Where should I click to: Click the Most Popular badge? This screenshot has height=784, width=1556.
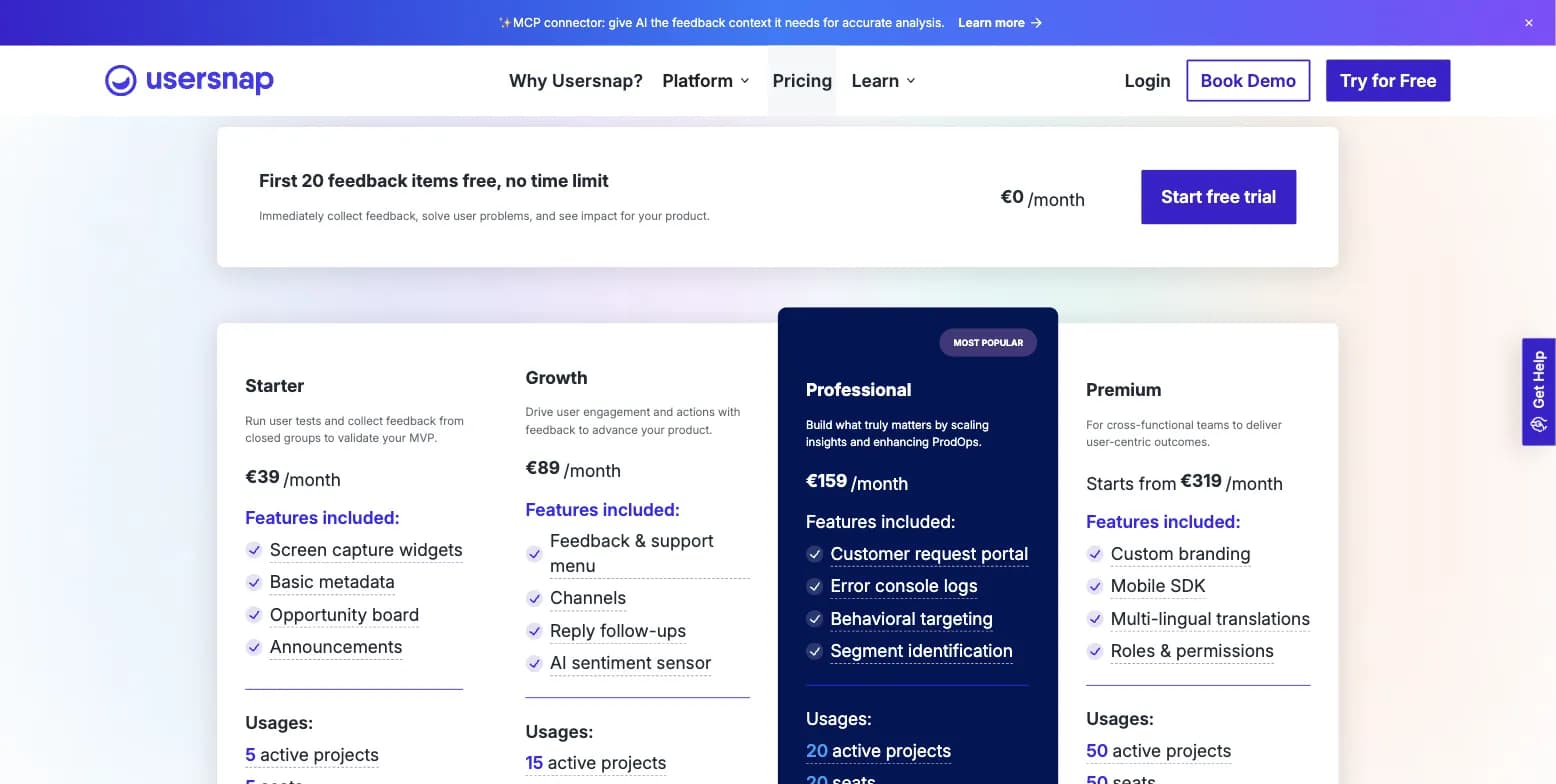988,343
